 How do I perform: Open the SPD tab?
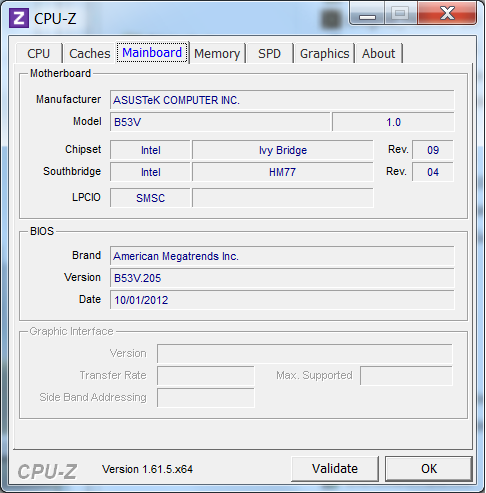click(269, 53)
